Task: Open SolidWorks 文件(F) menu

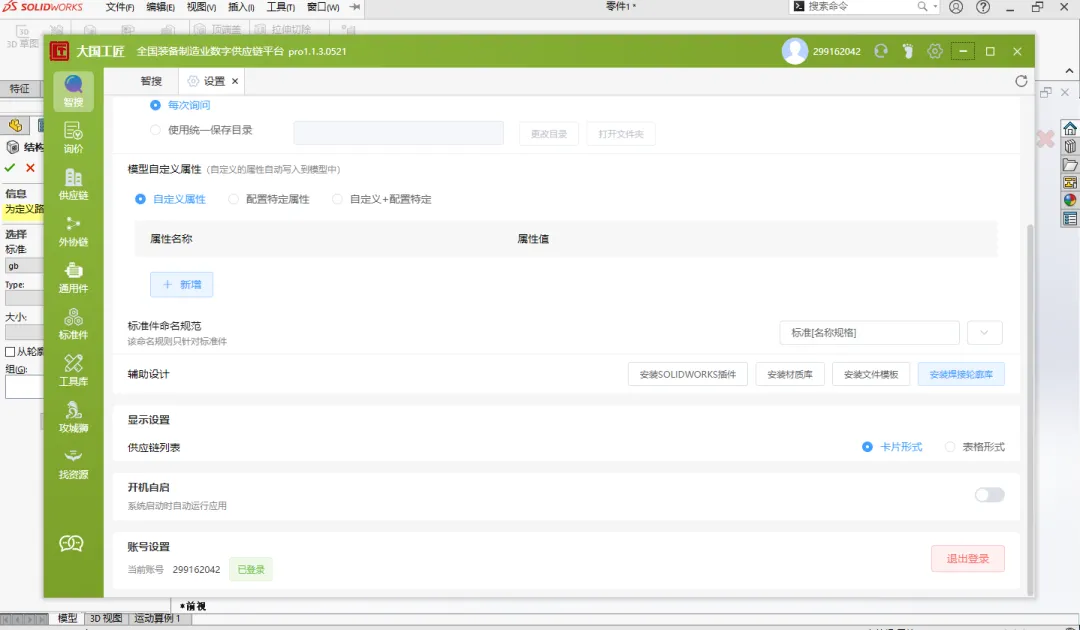Action: (x=120, y=7)
